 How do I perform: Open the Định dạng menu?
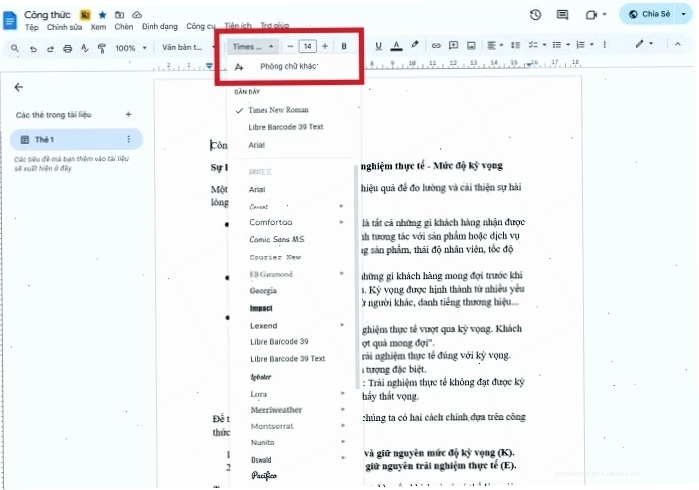[160, 27]
